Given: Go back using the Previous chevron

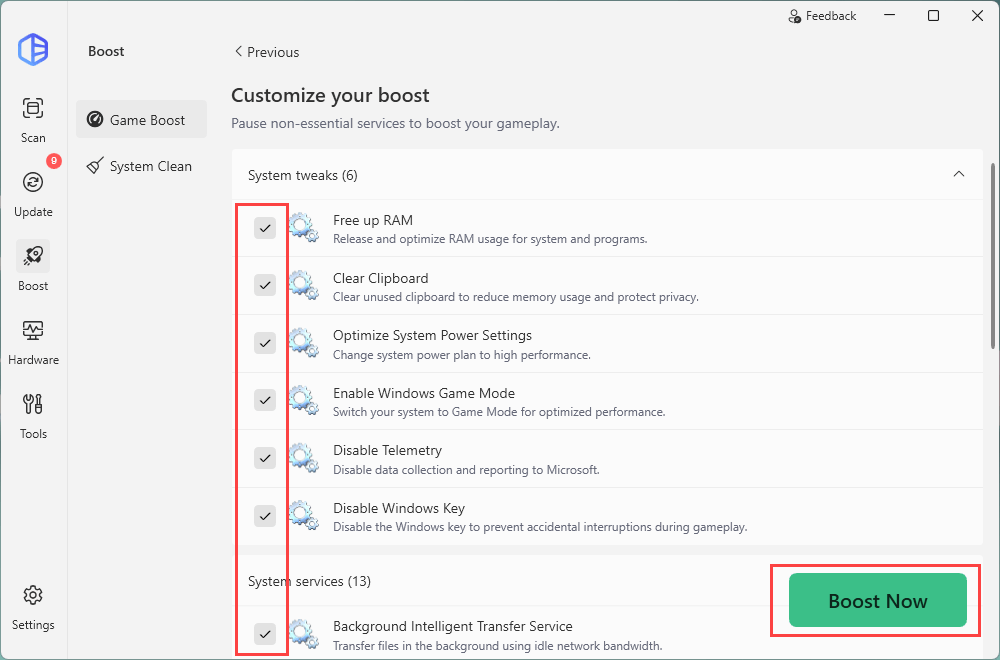Looking at the screenshot, I should pyautogui.click(x=238, y=52).
